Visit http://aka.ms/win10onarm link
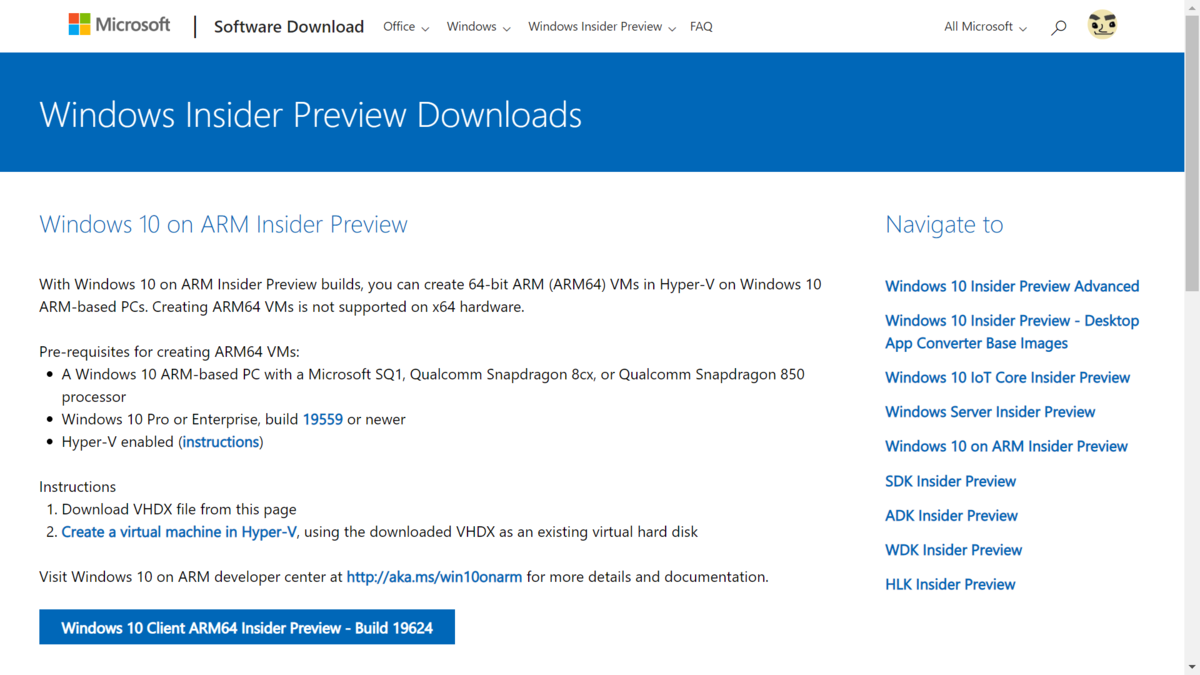Viewport: 1200px width, 675px height. (x=434, y=577)
